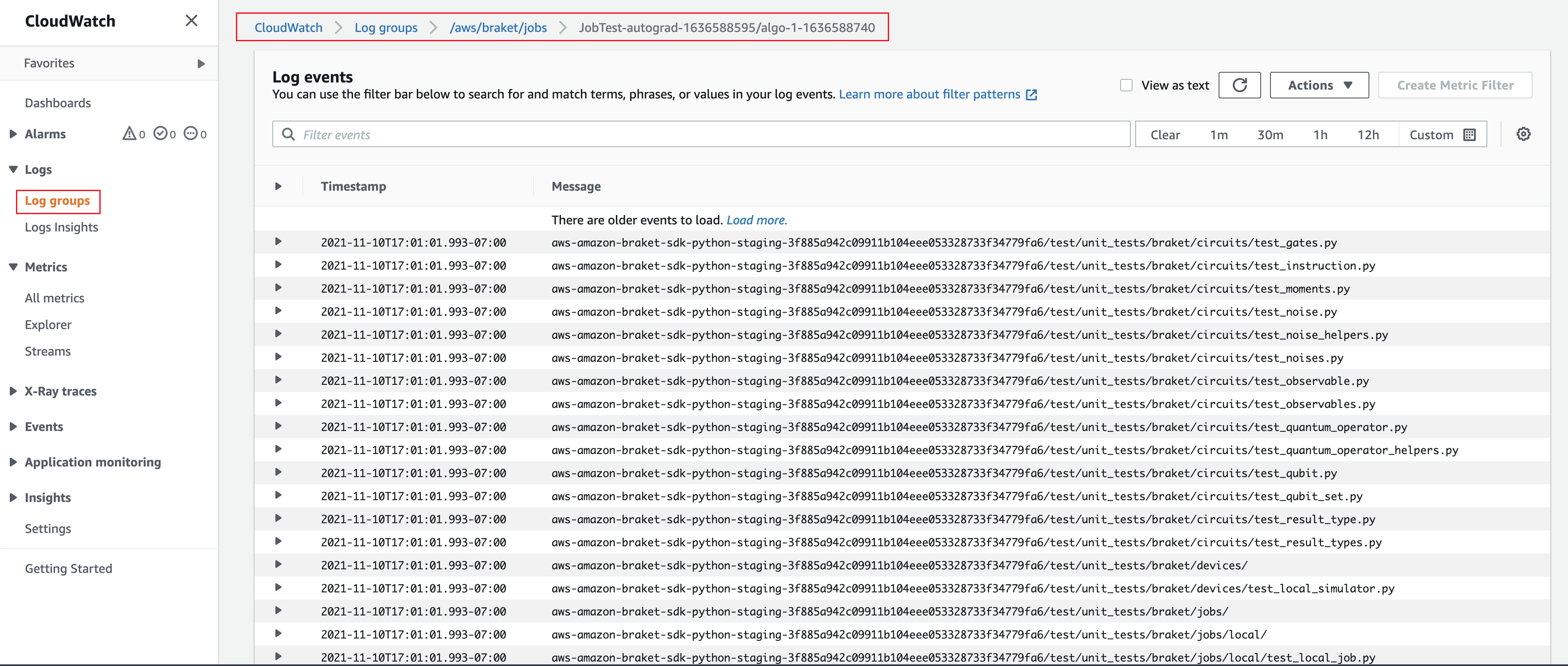Collapse the Logs section in sidebar
Screen dimensions: 1568x666
(13, 169)
